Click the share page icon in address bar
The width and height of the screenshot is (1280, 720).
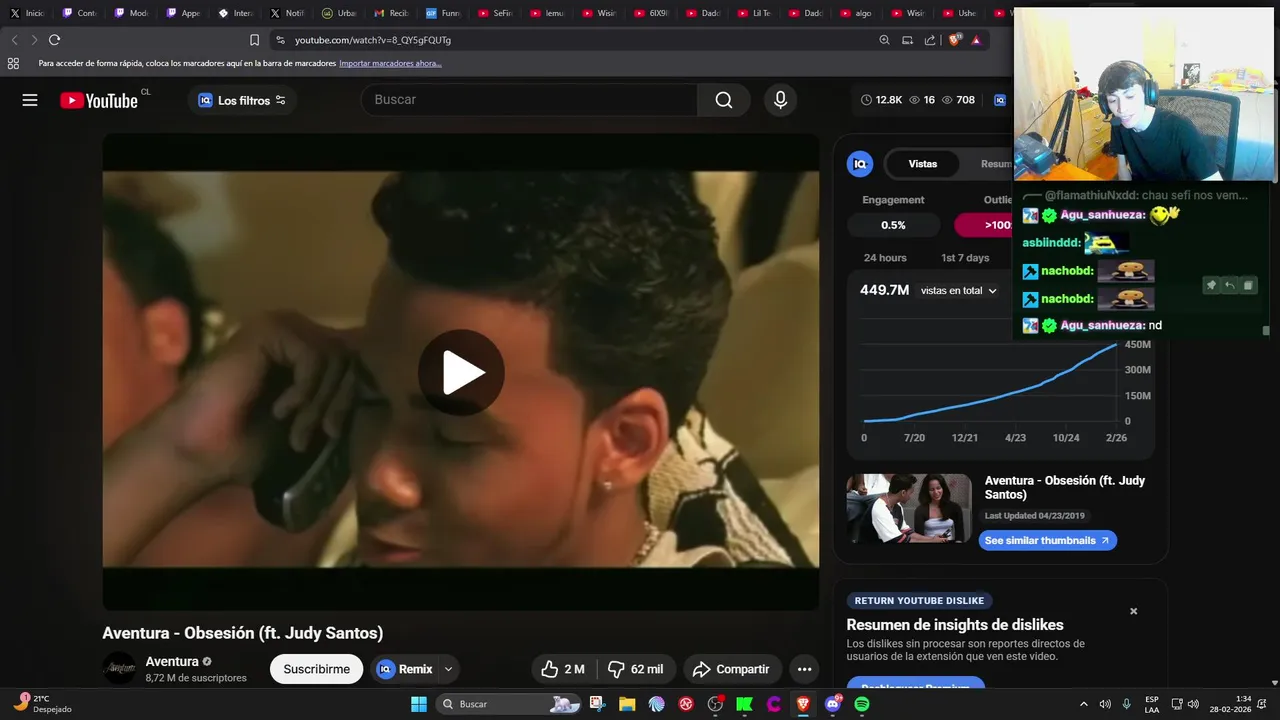tap(930, 40)
